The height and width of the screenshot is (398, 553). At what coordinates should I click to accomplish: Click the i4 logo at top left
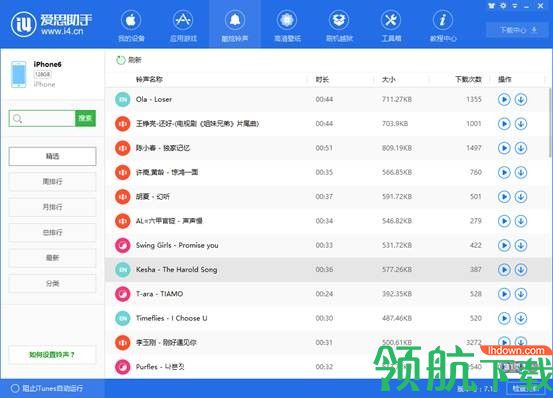(x=23, y=24)
